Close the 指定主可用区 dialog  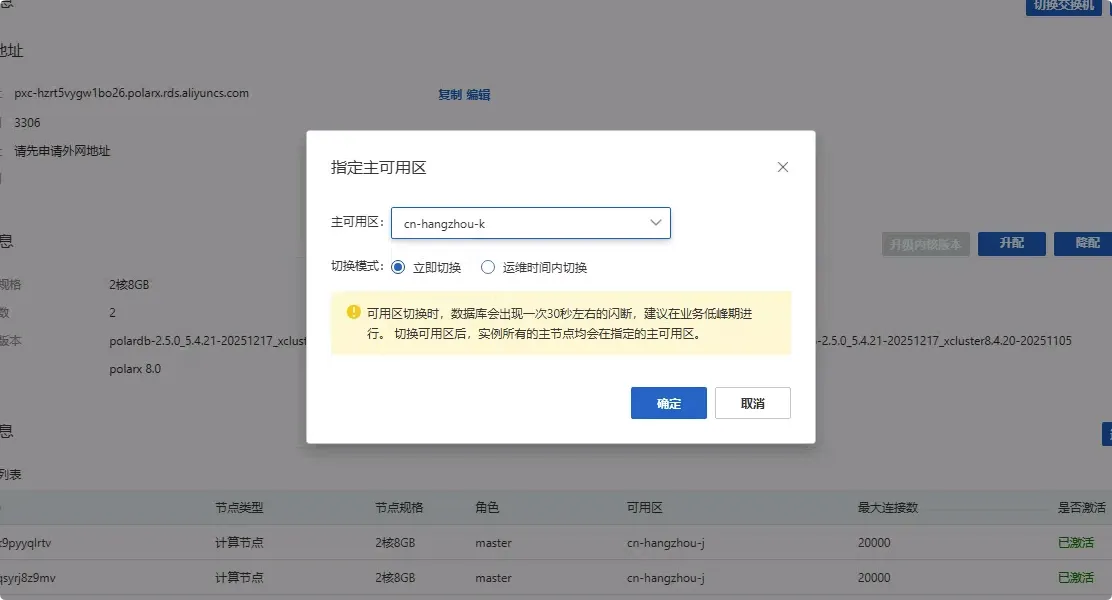point(783,167)
